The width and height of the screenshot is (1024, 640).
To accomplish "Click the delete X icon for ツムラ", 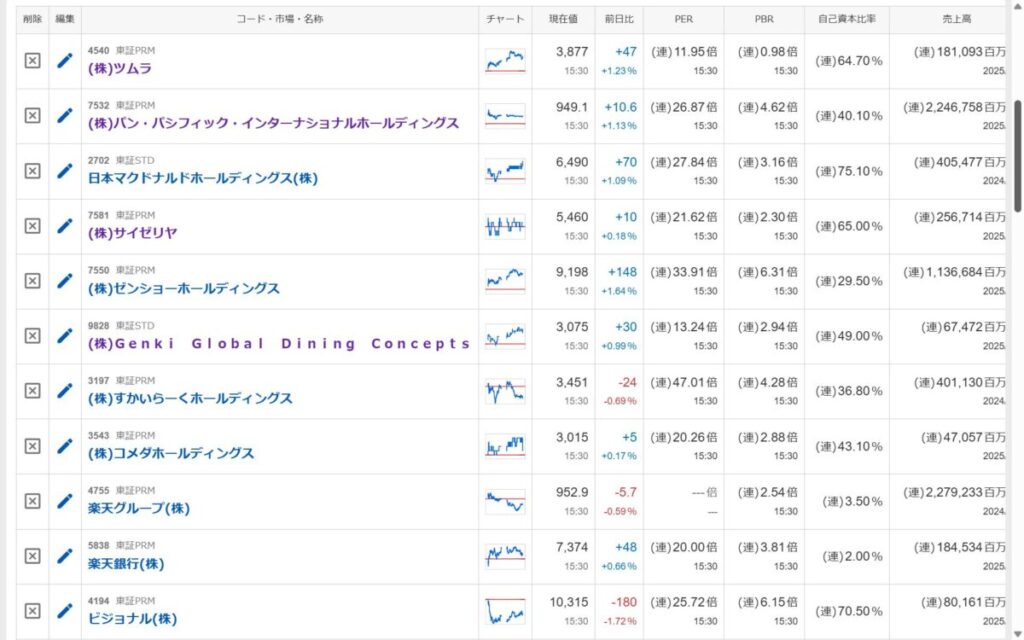I will click(32, 61).
